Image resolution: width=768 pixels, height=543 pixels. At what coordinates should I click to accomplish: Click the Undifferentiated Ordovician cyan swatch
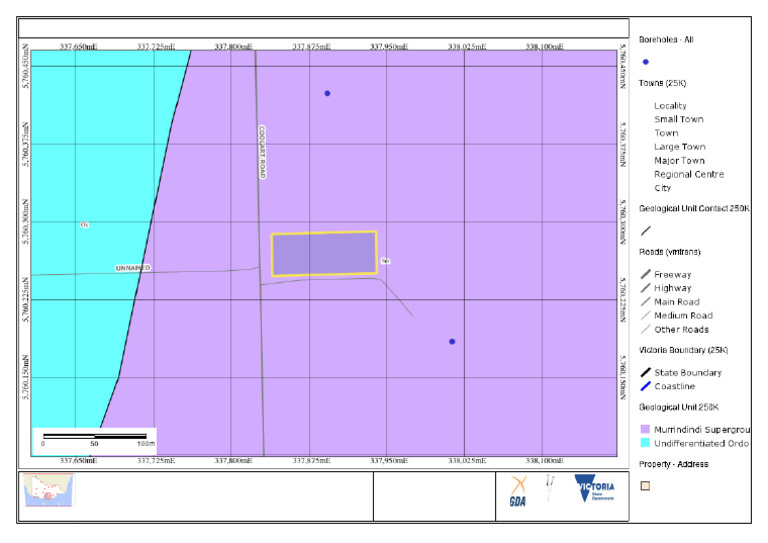[646, 443]
